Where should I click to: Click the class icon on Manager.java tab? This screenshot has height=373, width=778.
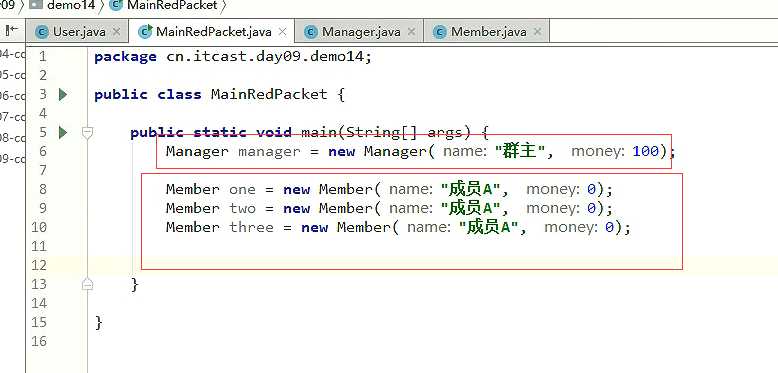[x=311, y=32]
